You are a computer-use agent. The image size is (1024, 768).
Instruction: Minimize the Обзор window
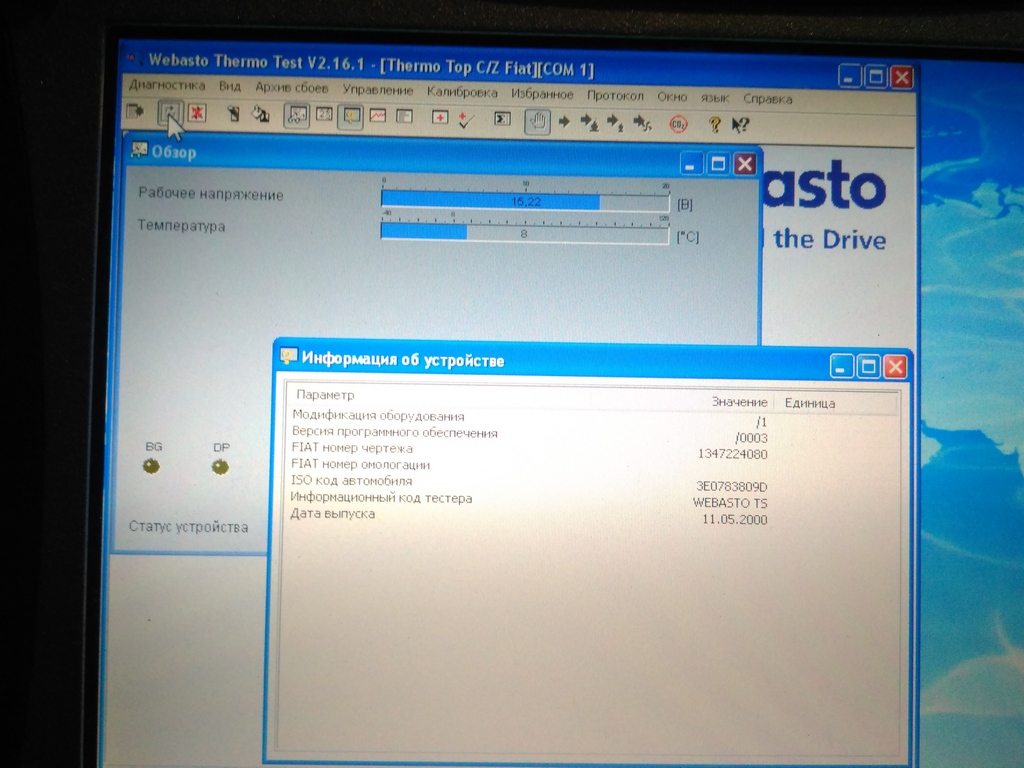pos(691,163)
